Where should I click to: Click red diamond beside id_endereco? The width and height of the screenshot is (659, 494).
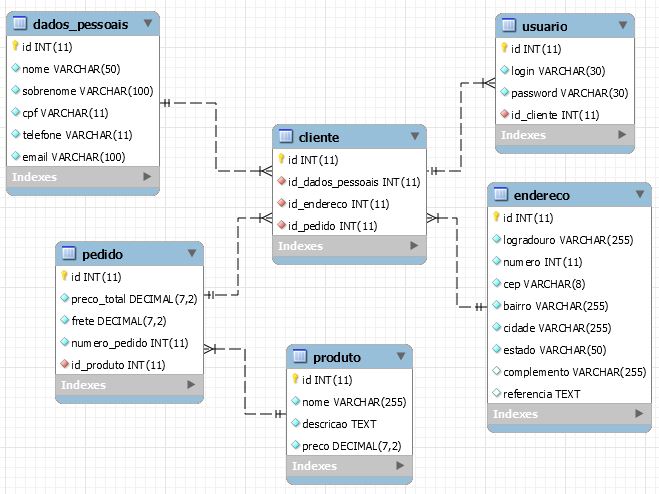pos(282,203)
